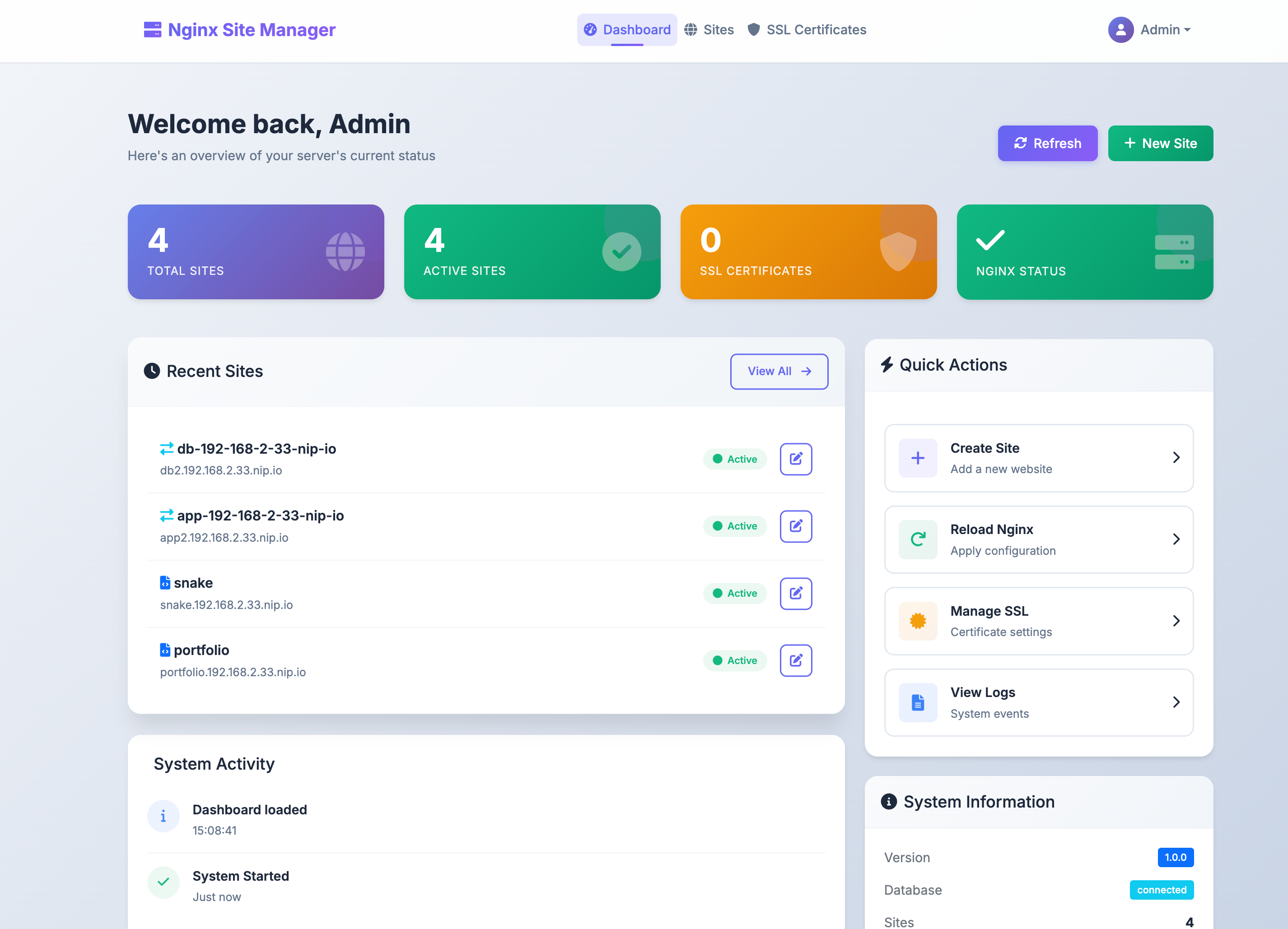Click the info icon next to Dashboard loaded
1288x929 pixels.
click(x=163, y=816)
